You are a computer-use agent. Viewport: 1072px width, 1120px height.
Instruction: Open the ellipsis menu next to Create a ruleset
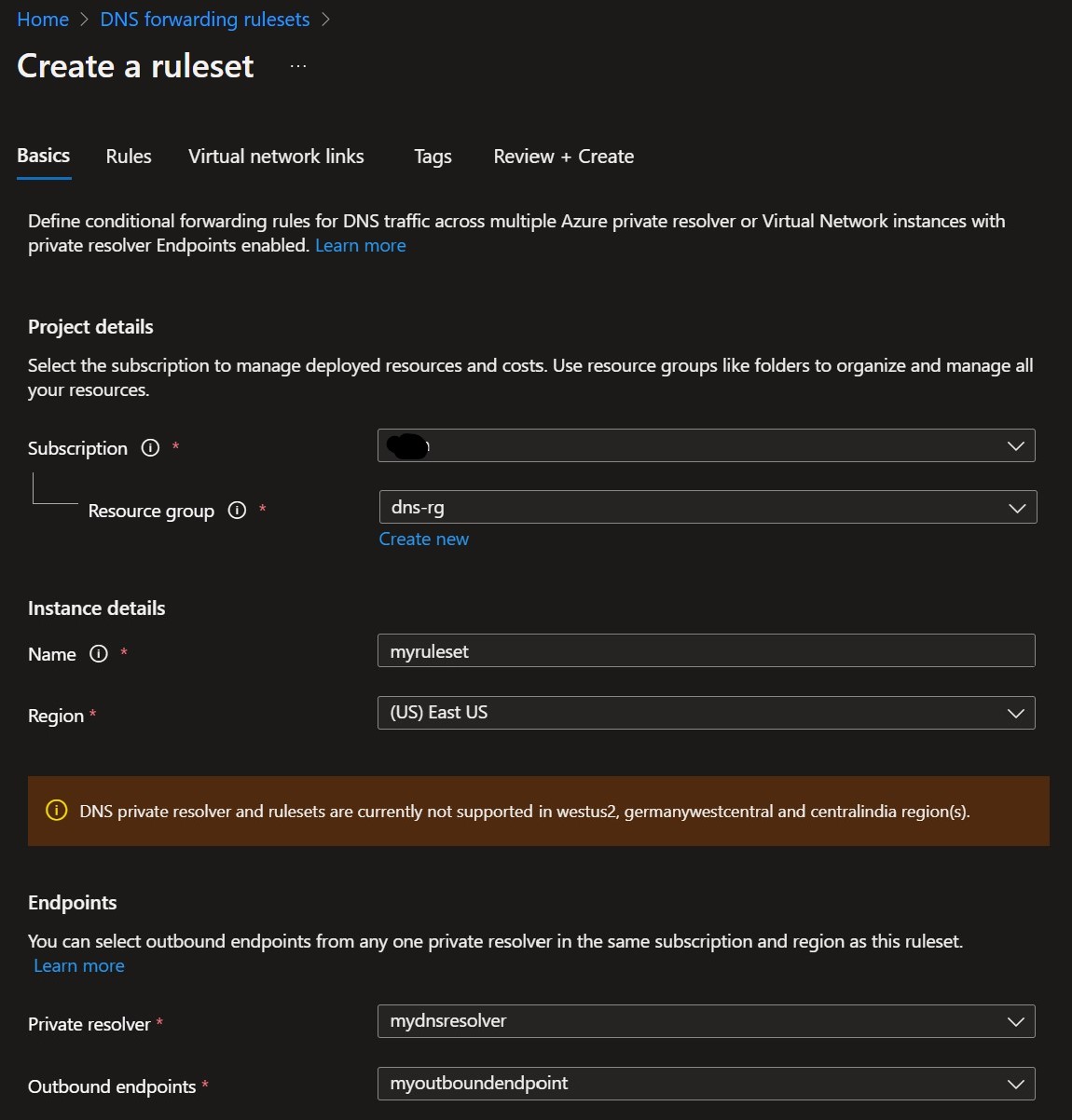296,65
